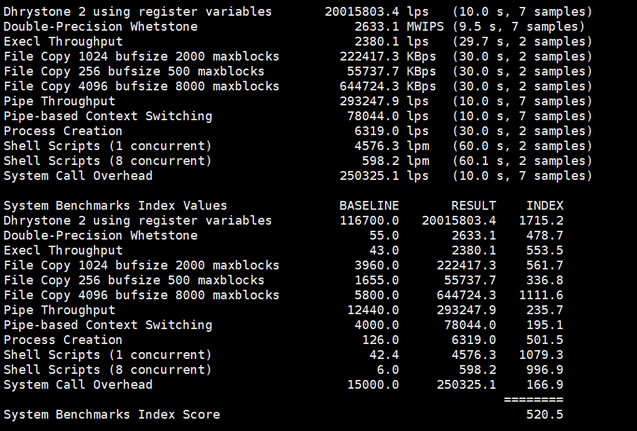Click the "System Benchmarks Index Score" label
The height and width of the screenshot is (431, 637).
point(112,414)
